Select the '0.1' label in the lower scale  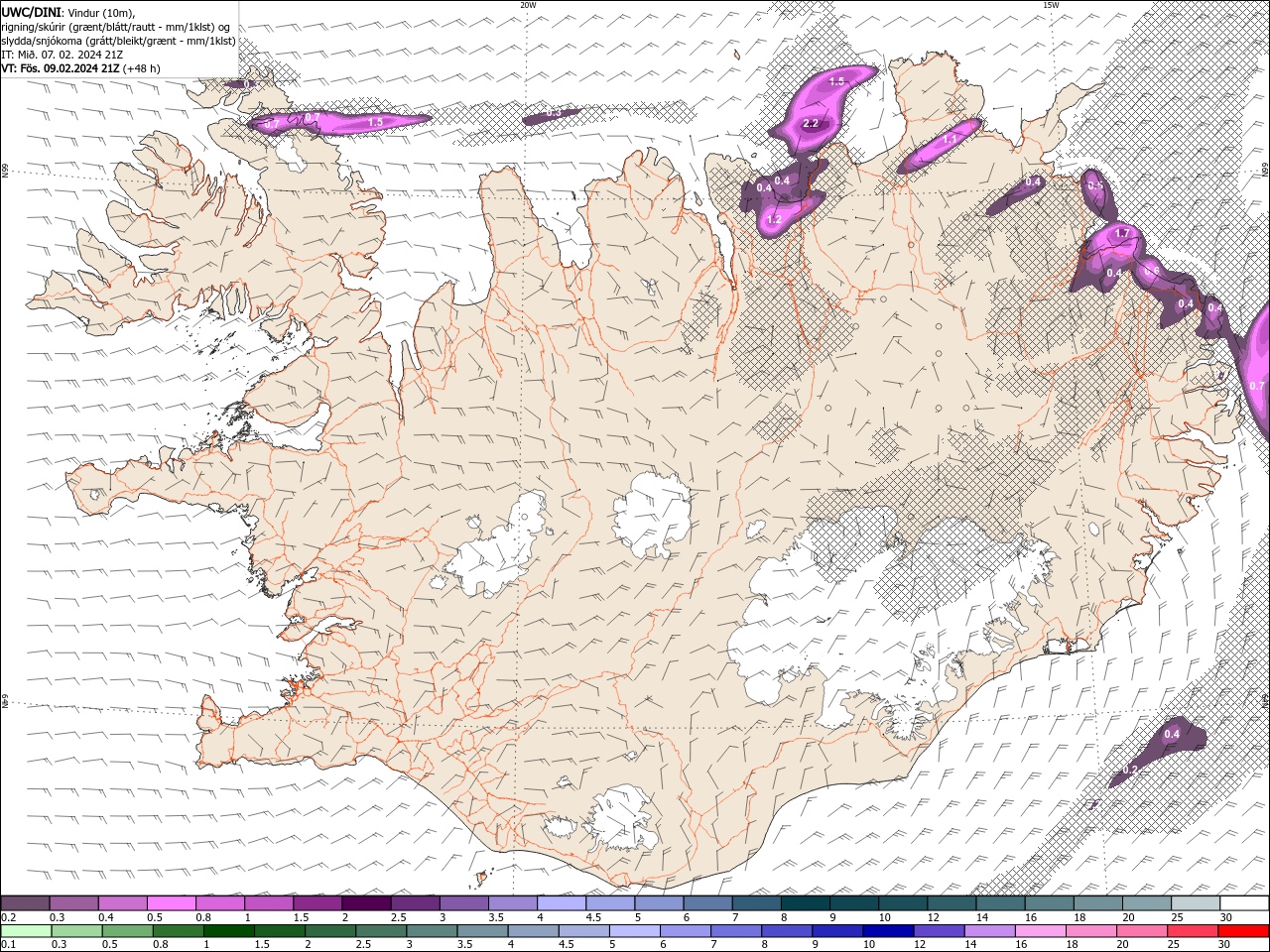[8, 944]
